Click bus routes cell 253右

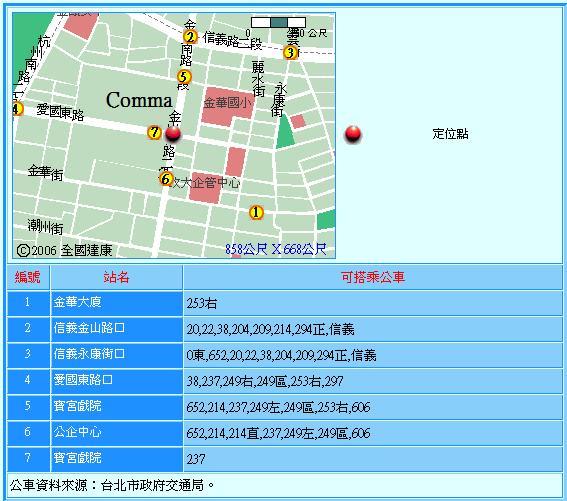[373, 303]
